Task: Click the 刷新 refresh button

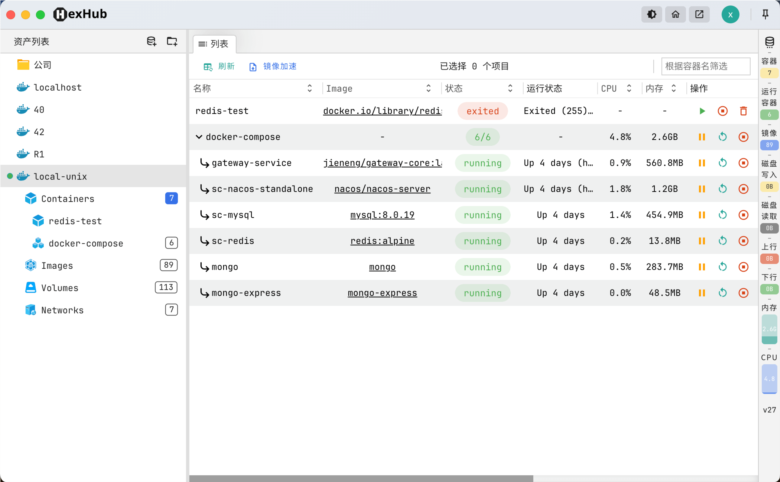Action: pos(219,66)
